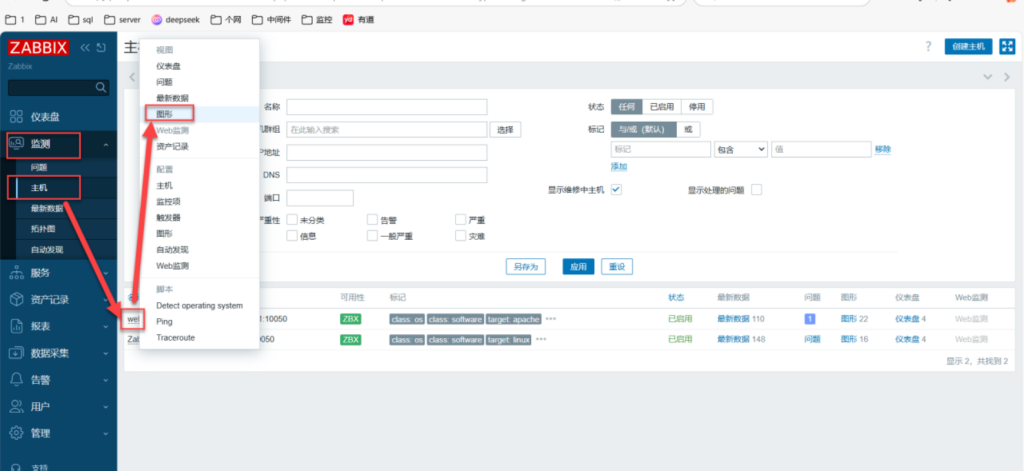Viewport: 1024px width, 471px height.
Task: Collapse the sidebar with double-arrow icon
Action: [x=85, y=48]
